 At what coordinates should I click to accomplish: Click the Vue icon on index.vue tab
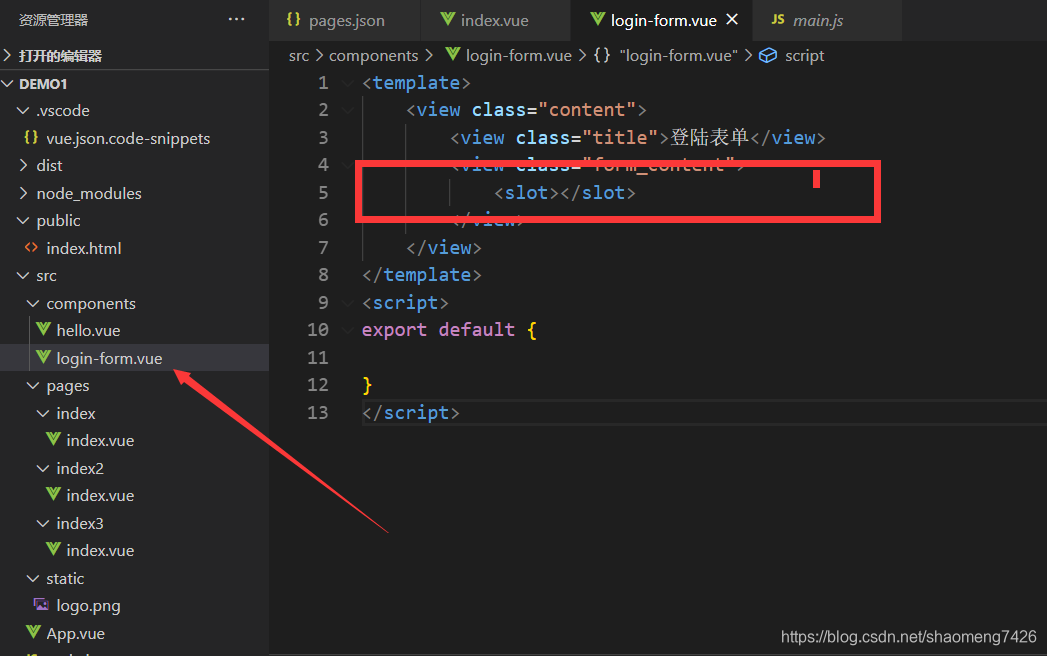tap(448, 19)
